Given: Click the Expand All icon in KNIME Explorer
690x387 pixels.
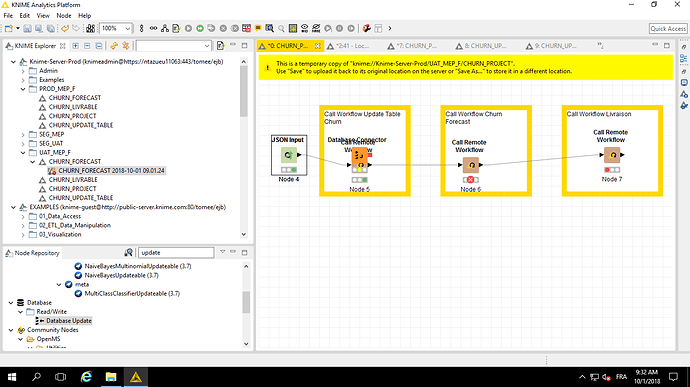Looking at the screenshot, I should [76, 46].
